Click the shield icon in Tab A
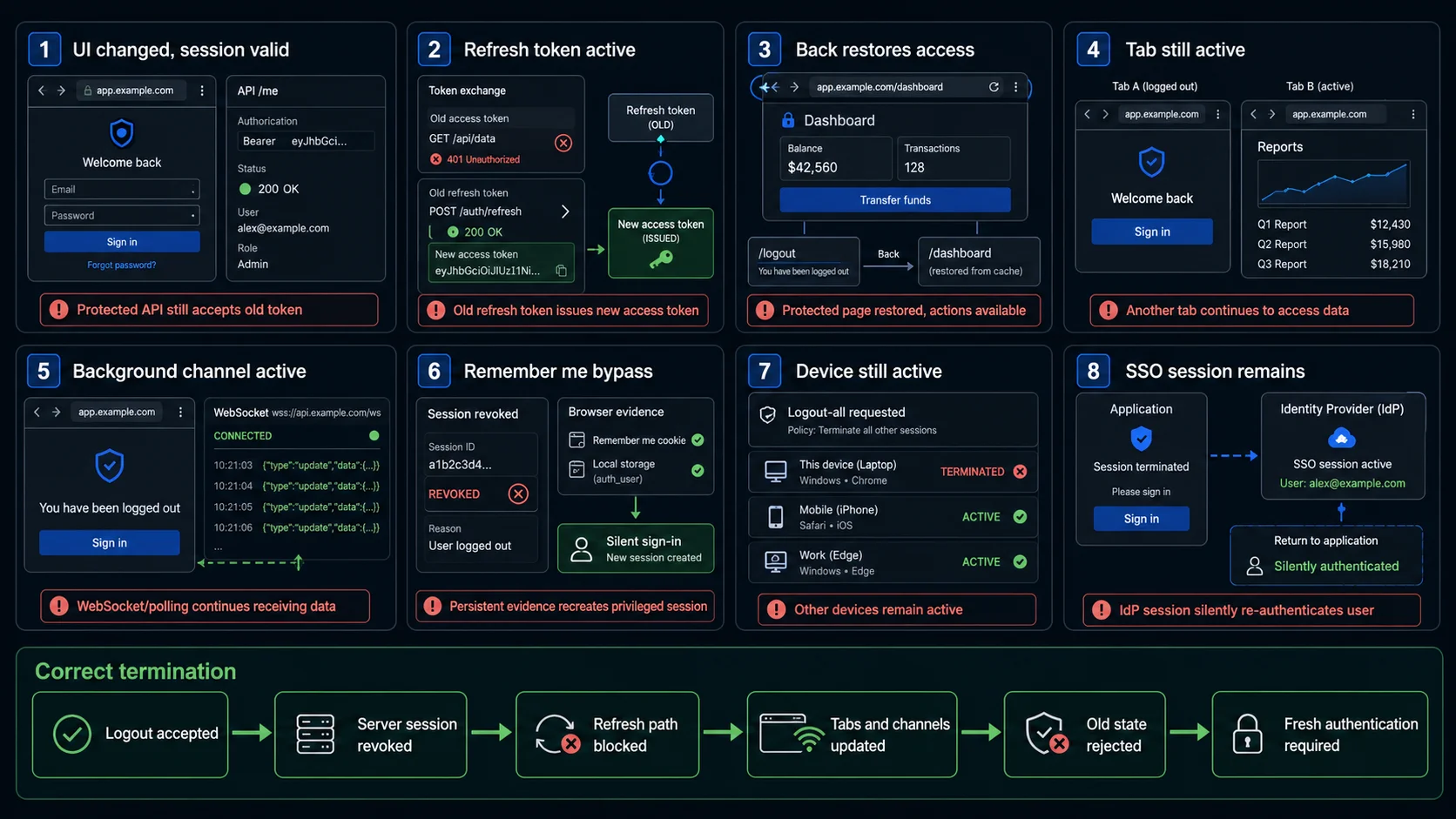The image size is (1456, 819). point(1152,162)
